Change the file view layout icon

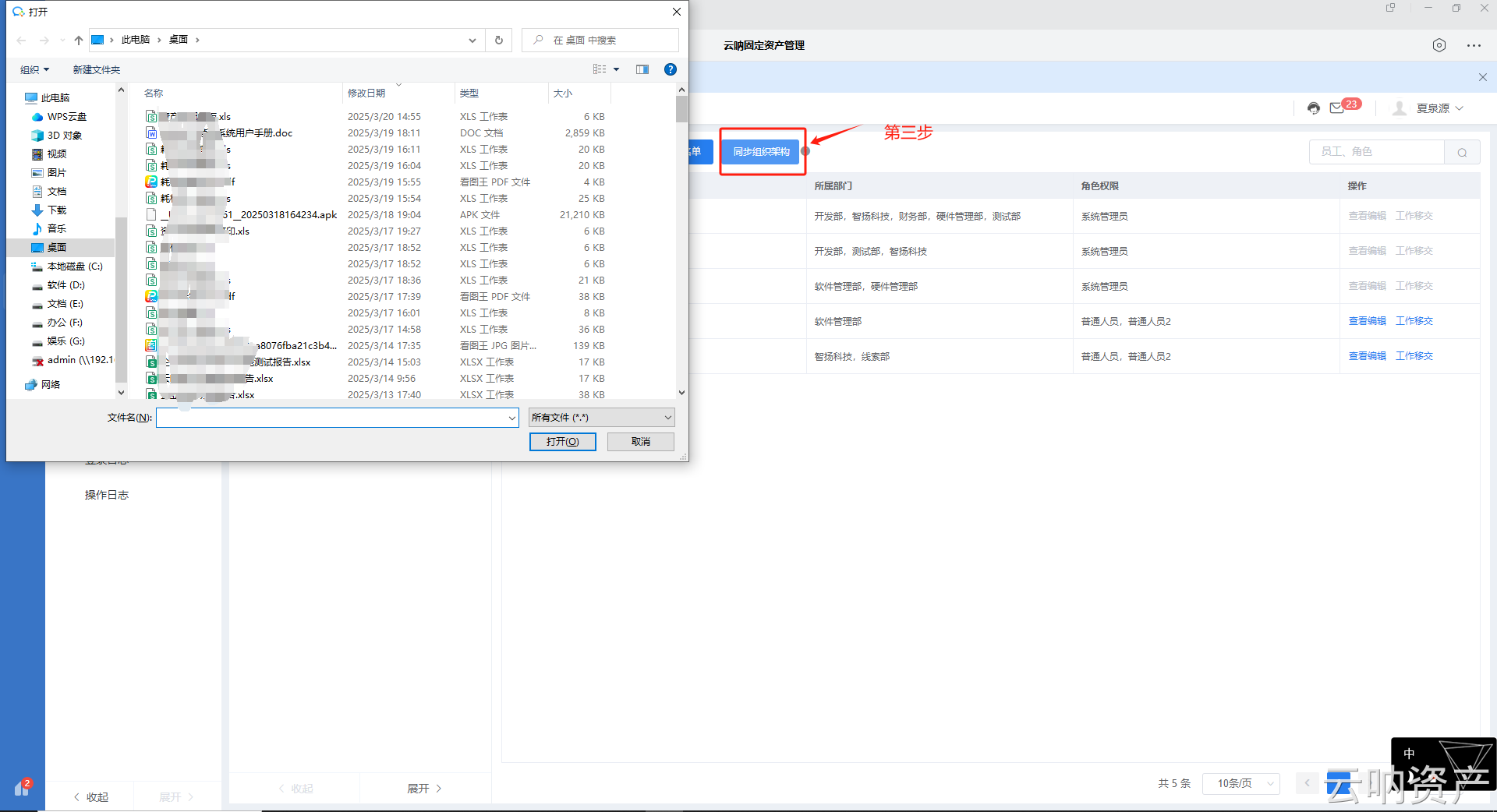click(x=600, y=69)
